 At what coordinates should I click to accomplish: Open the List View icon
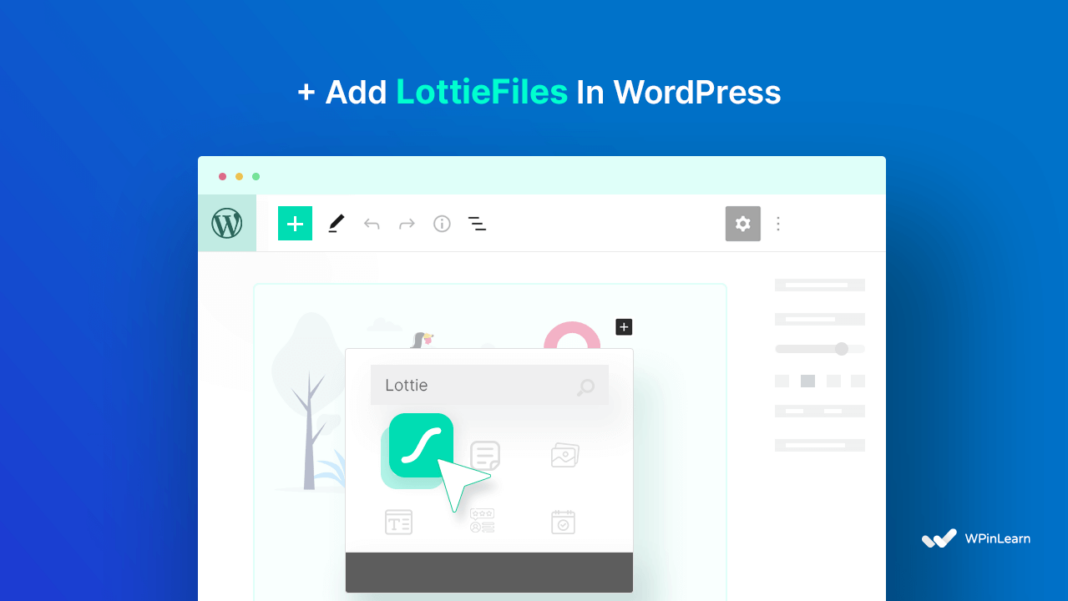(477, 223)
